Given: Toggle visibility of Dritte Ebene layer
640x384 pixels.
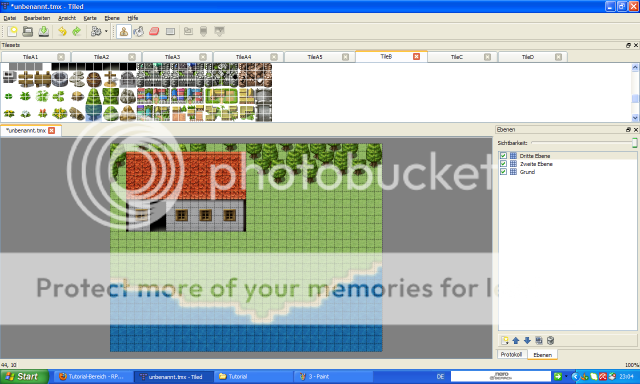Looking at the screenshot, I should click(503, 155).
